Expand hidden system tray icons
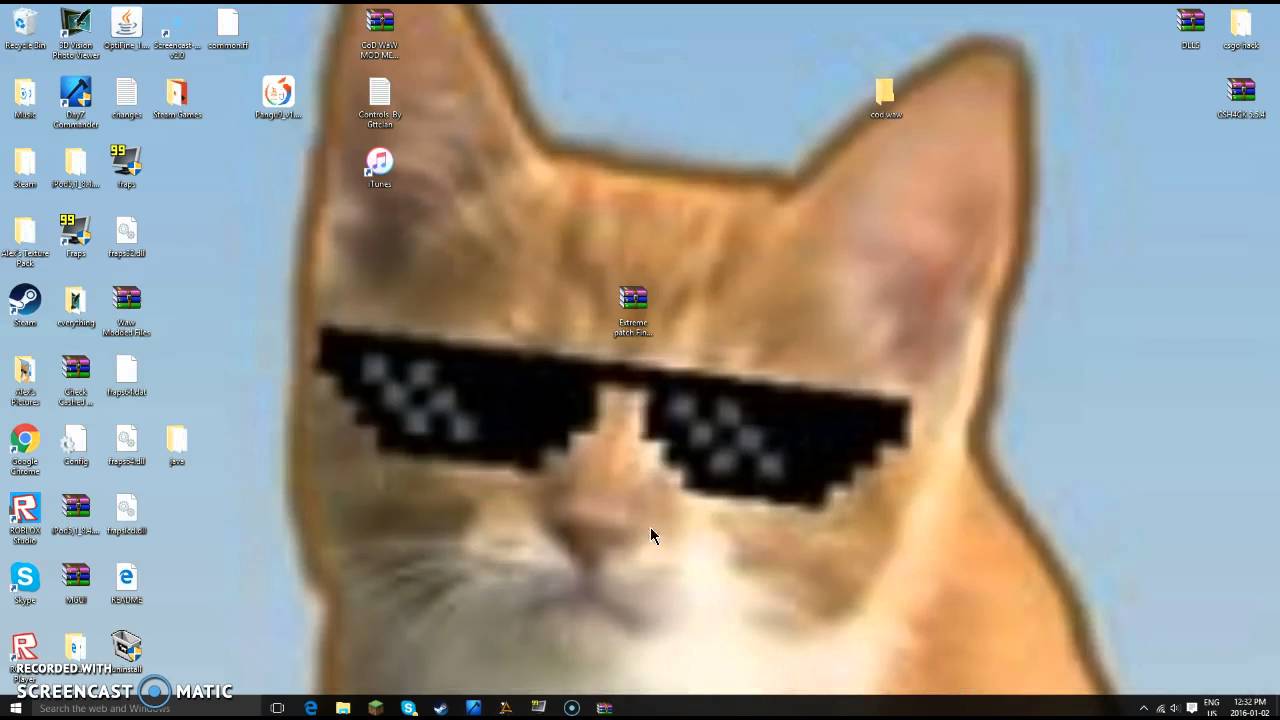The image size is (1280, 720). click(x=1144, y=708)
